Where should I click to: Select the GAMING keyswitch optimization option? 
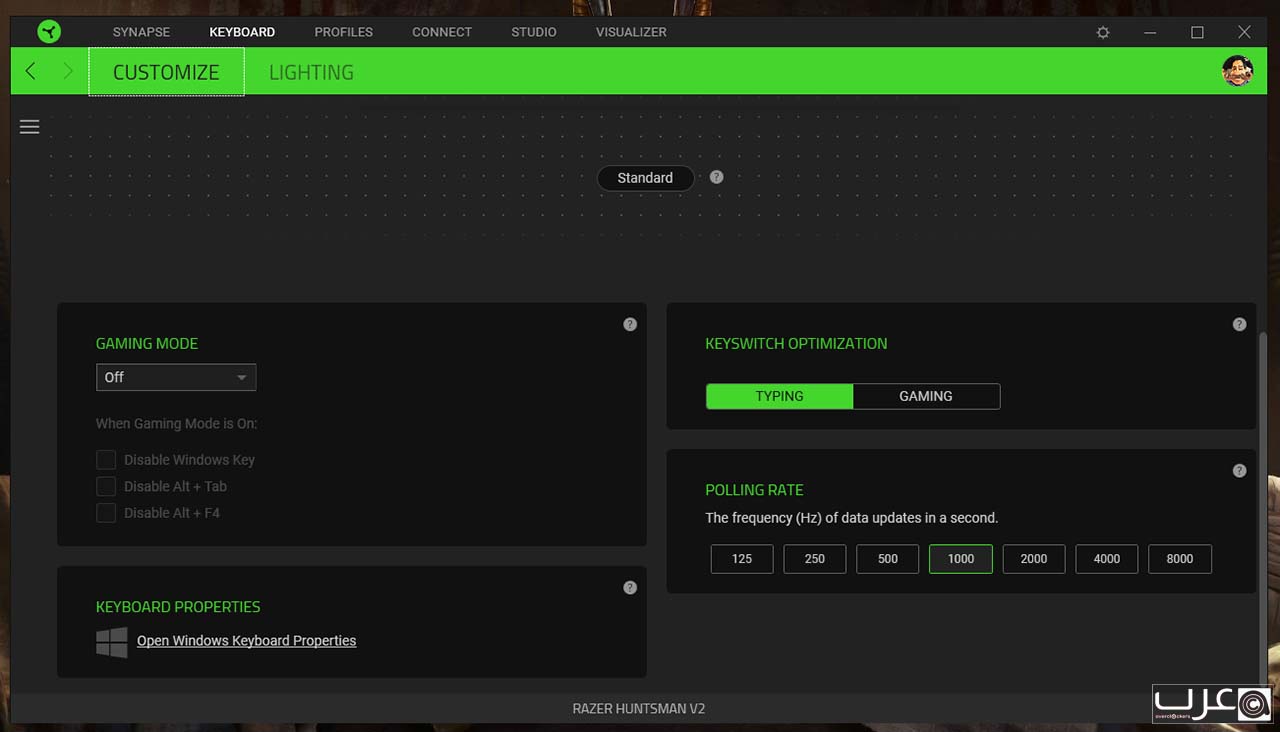click(x=926, y=396)
